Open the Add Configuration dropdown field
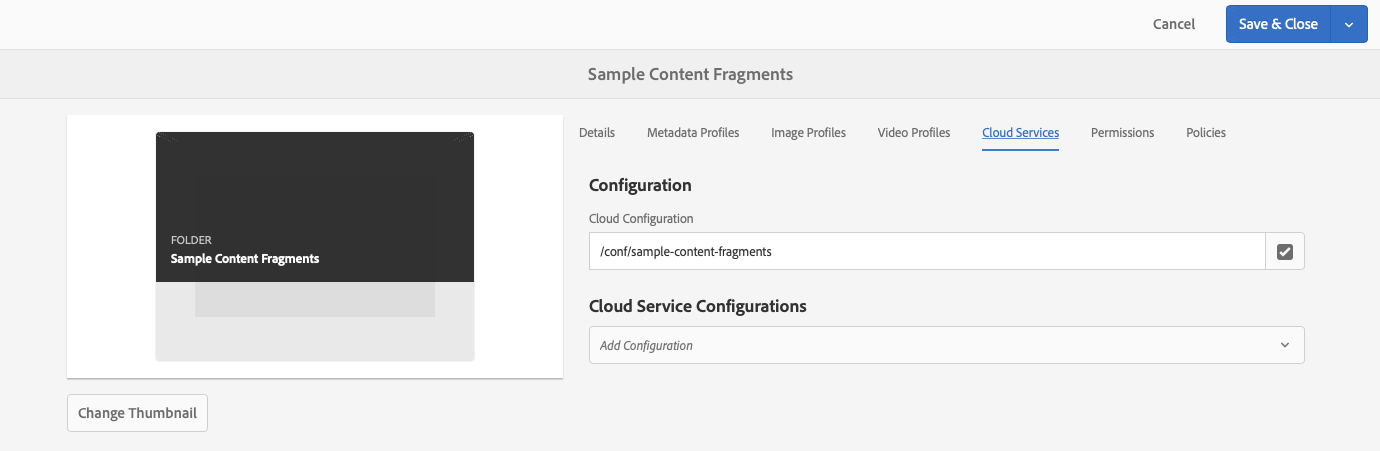The image size is (1380, 451). 930,345
